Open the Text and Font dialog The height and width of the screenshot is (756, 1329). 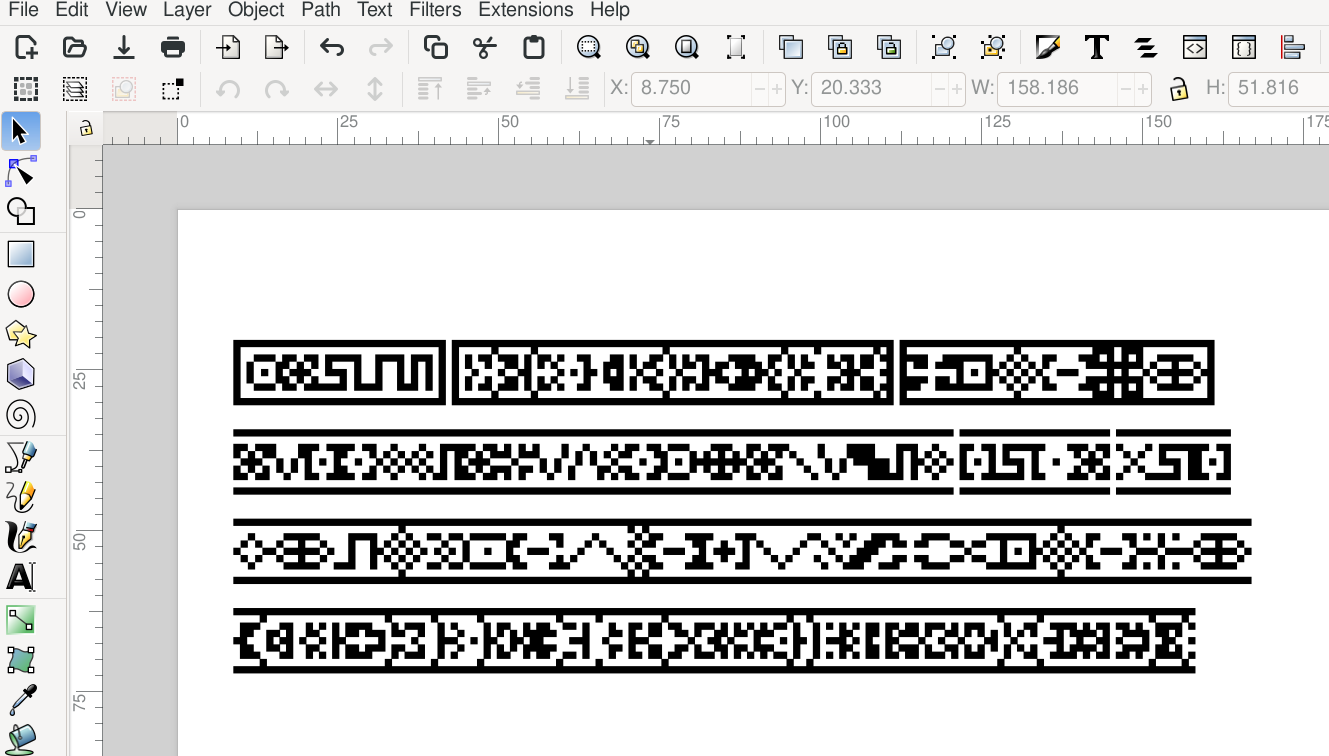coord(1097,47)
